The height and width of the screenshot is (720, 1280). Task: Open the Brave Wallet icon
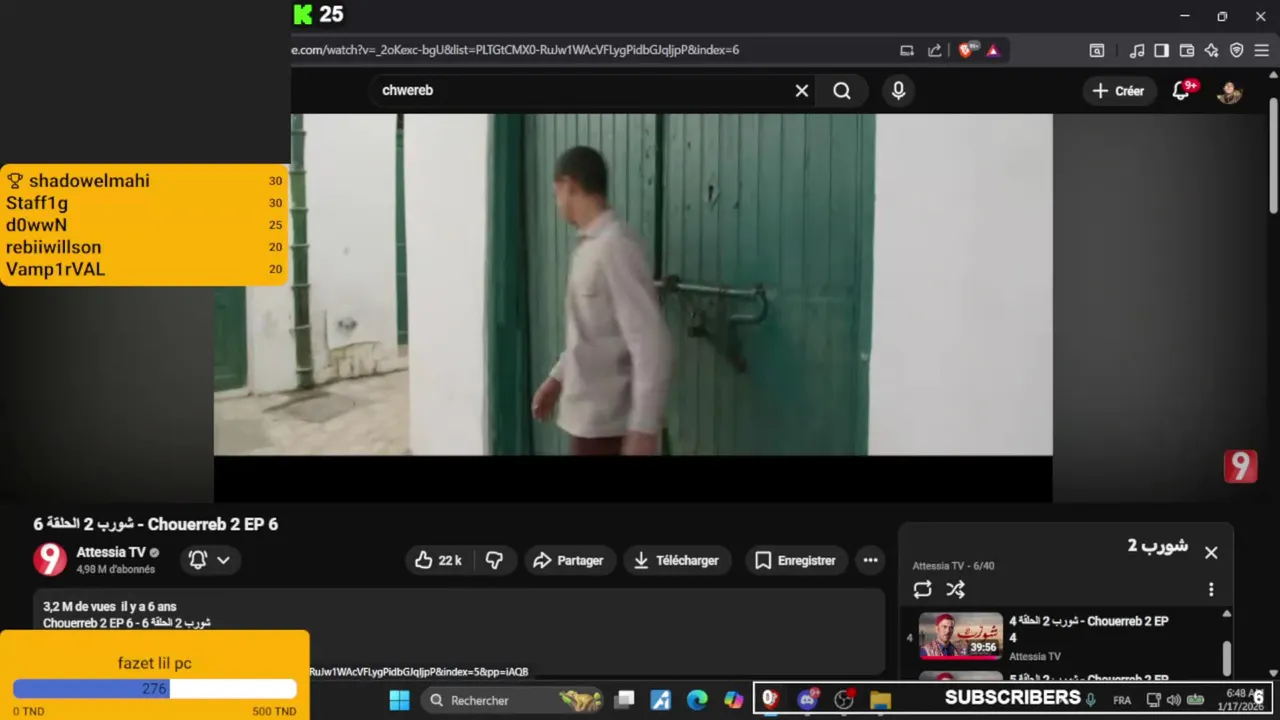click(x=1187, y=50)
